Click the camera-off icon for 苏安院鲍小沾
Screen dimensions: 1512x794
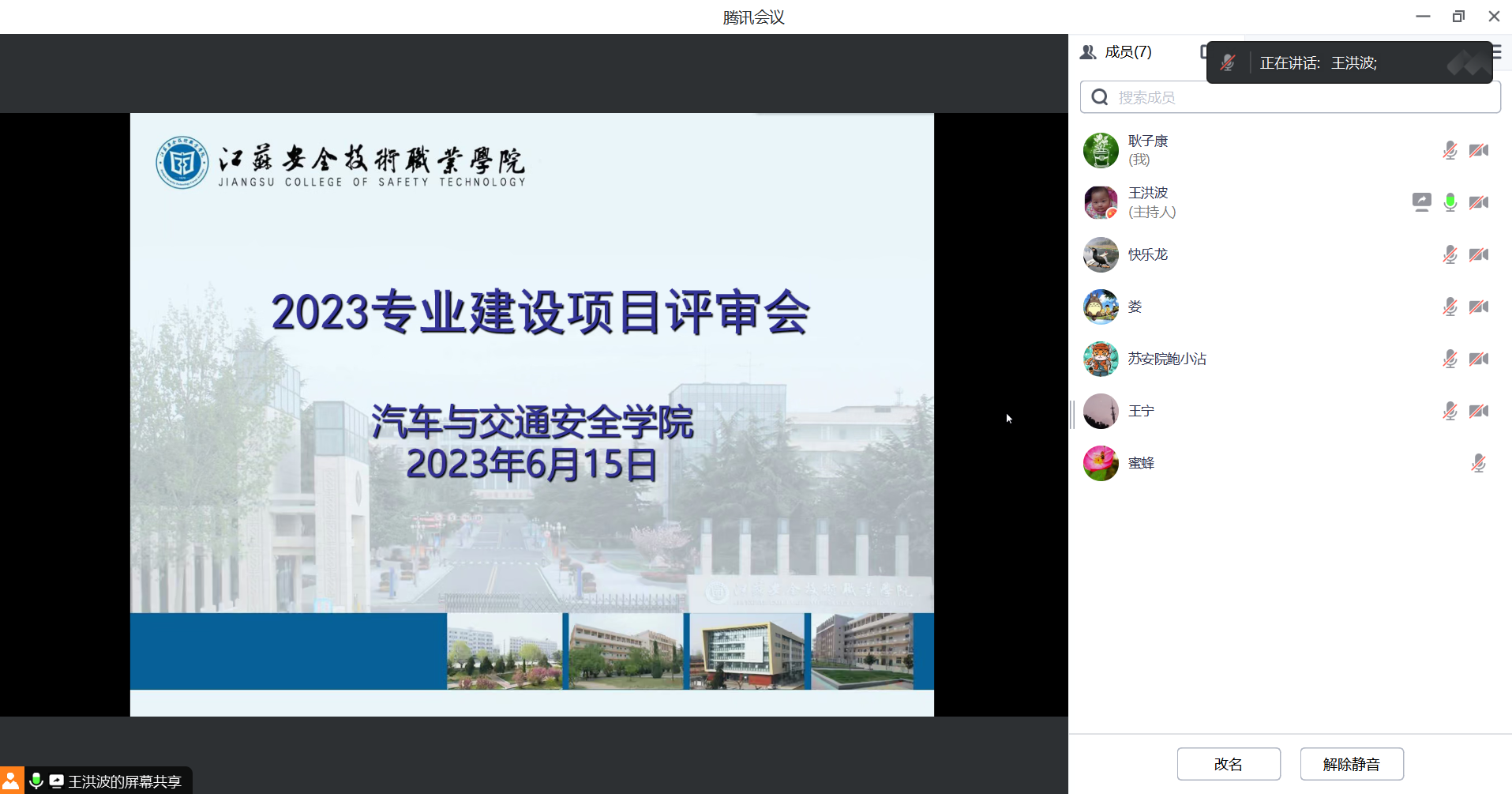tap(1479, 359)
